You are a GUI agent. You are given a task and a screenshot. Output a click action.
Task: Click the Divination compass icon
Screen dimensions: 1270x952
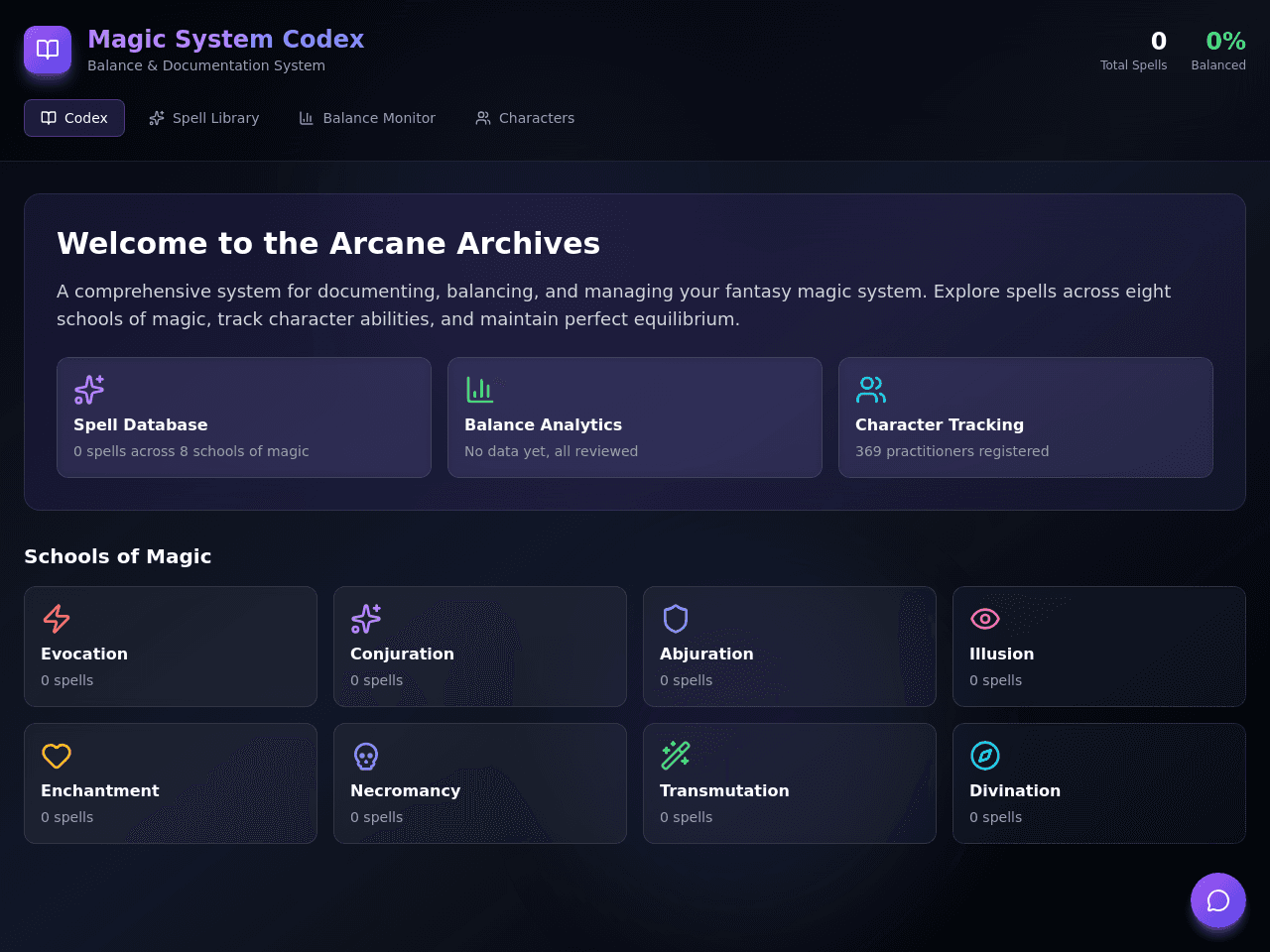(985, 756)
